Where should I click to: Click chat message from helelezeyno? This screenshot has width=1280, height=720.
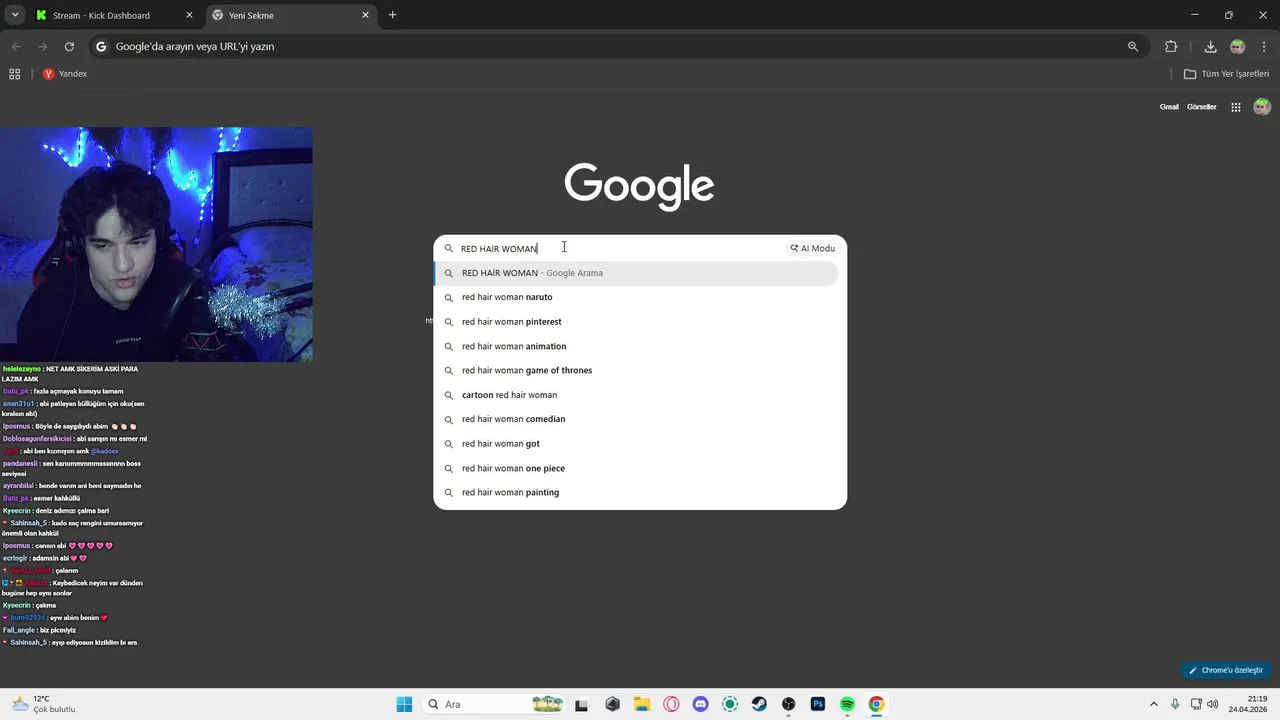click(70, 374)
